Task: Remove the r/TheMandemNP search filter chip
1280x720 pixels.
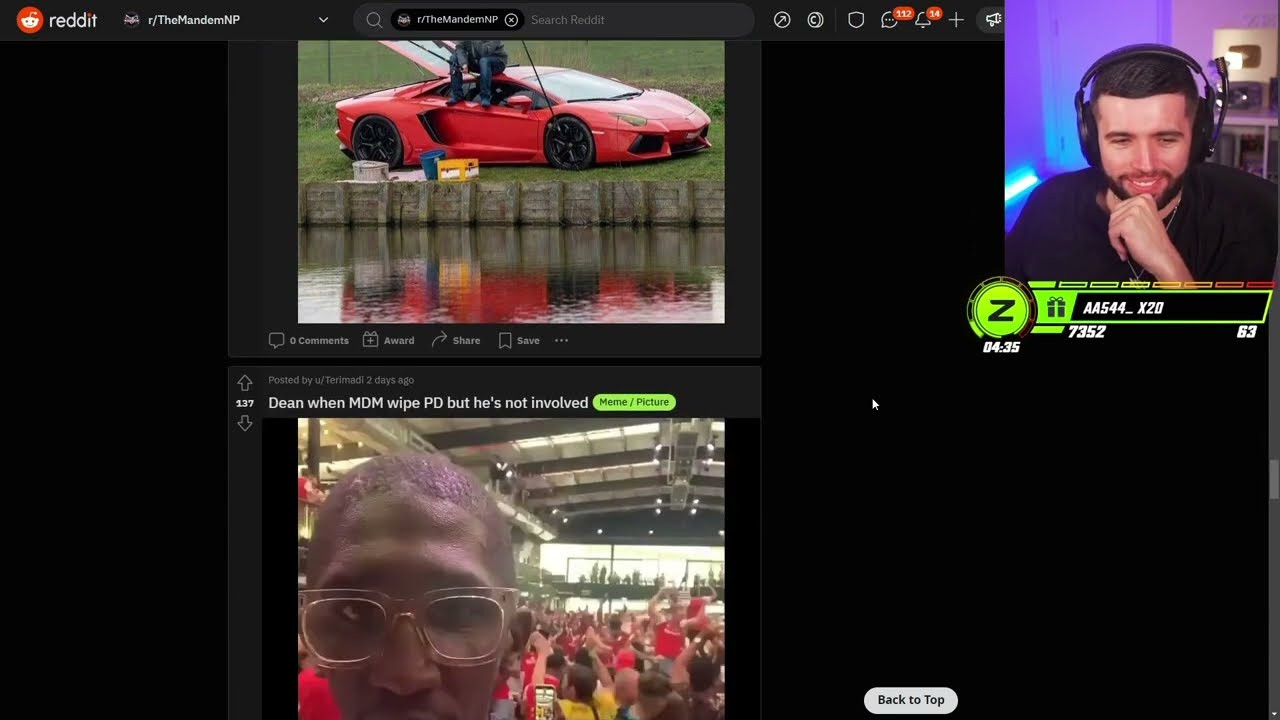Action: (511, 20)
